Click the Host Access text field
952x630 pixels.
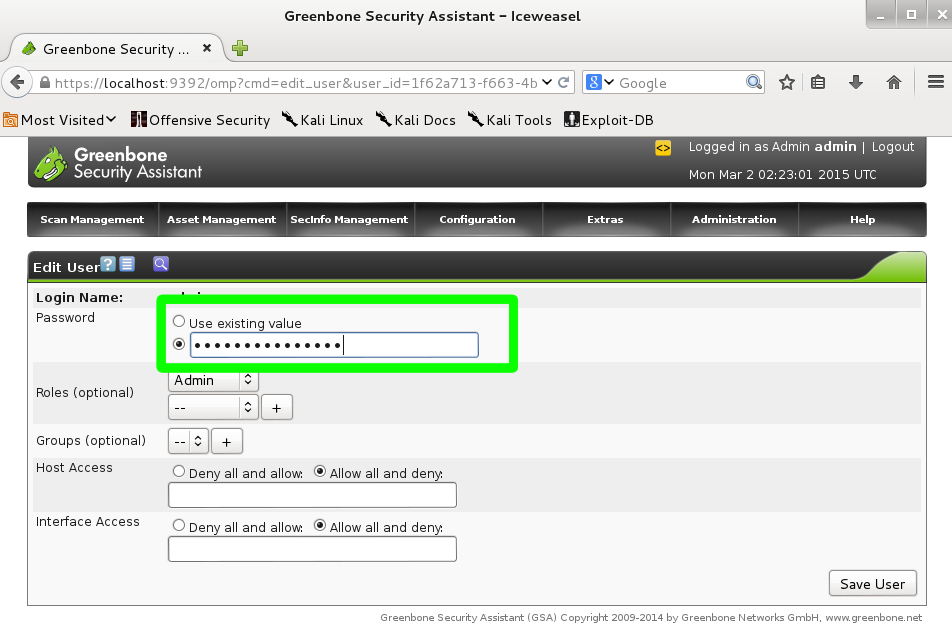(x=312, y=495)
